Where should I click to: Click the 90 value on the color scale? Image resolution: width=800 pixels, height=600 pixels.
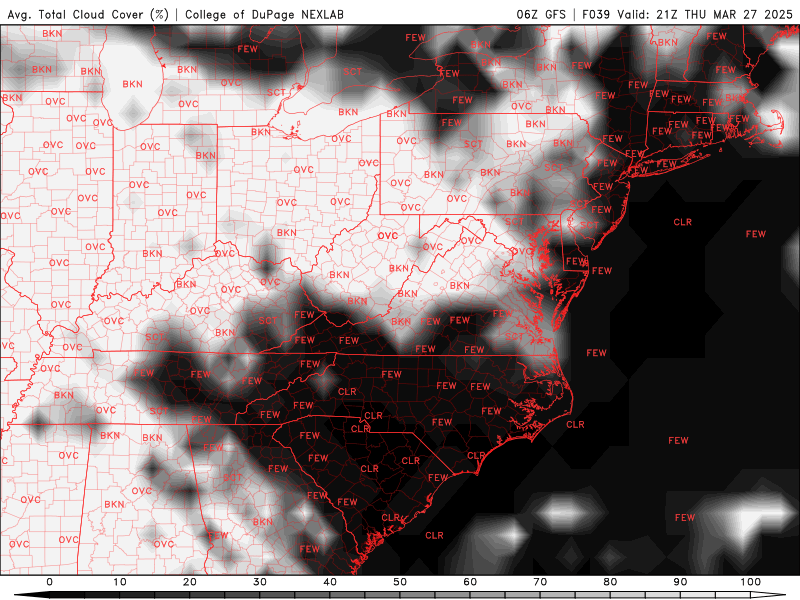(681, 582)
